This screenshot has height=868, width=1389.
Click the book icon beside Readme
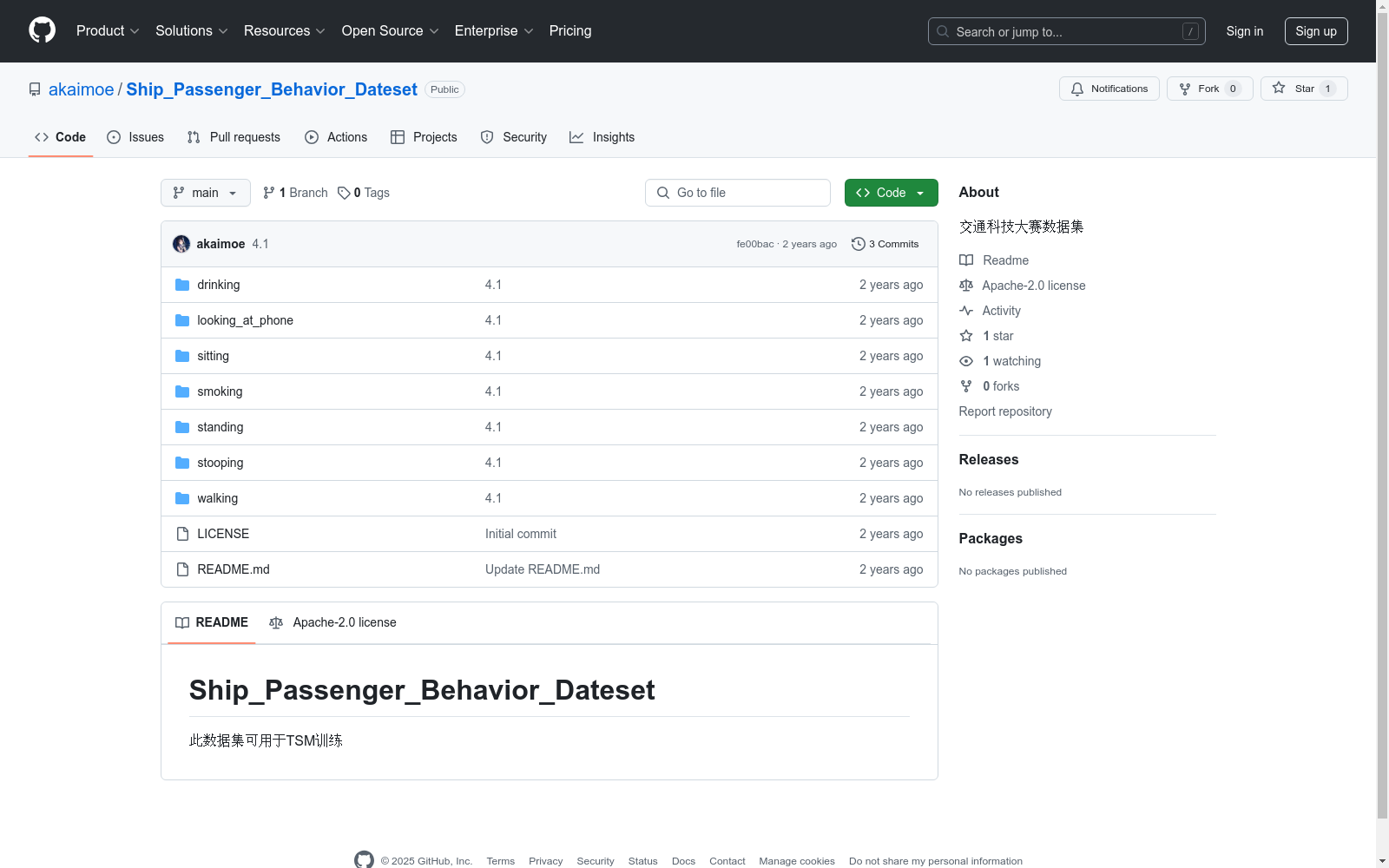tap(966, 260)
